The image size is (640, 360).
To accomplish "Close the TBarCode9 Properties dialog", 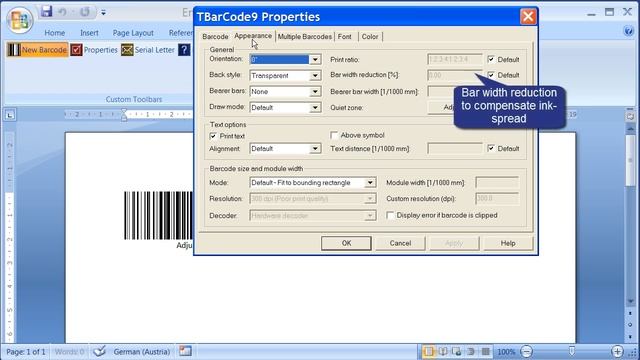I will click(x=528, y=17).
